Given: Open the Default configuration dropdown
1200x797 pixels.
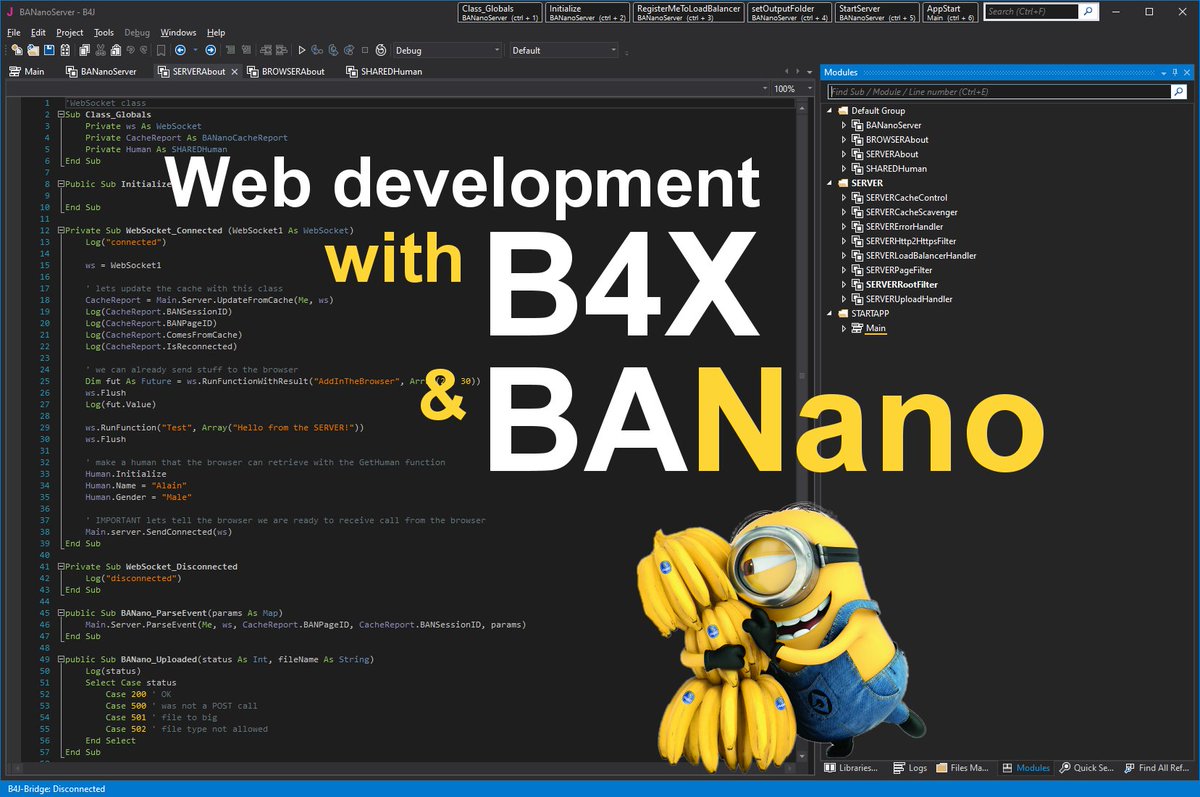Looking at the screenshot, I should 564,50.
